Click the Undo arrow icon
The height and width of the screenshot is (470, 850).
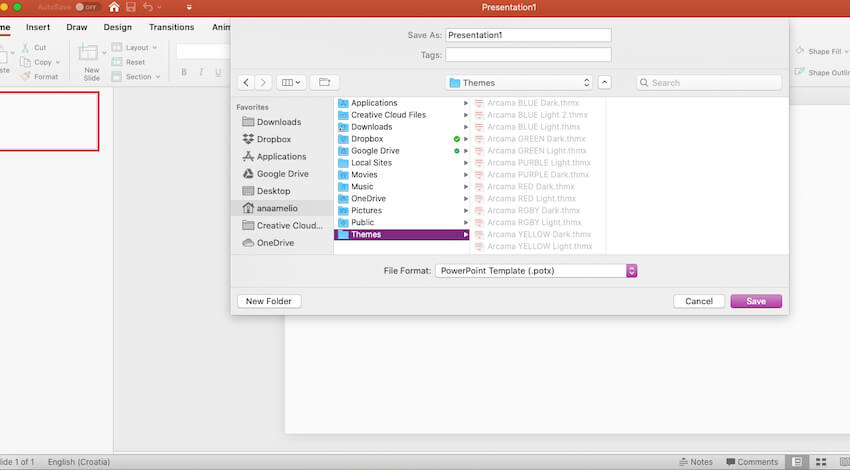click(147, 7)
